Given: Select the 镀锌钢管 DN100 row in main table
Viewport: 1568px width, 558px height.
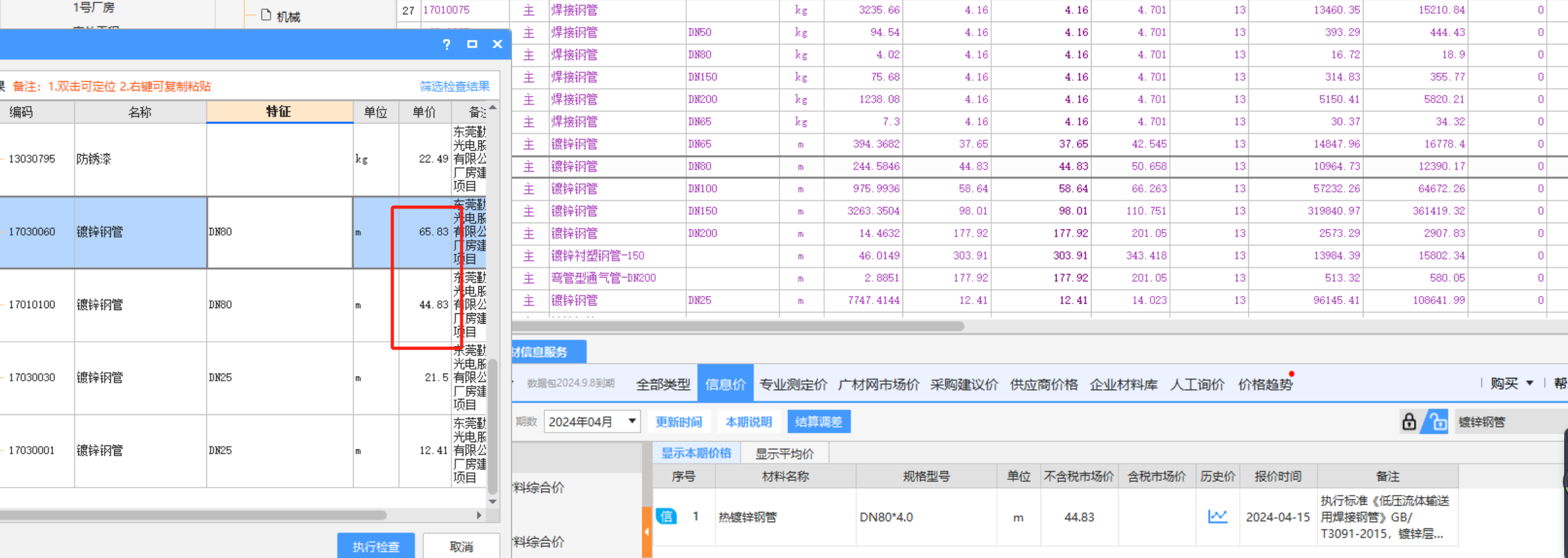Looking at the screenshot, I should [x=1039, y=188].
